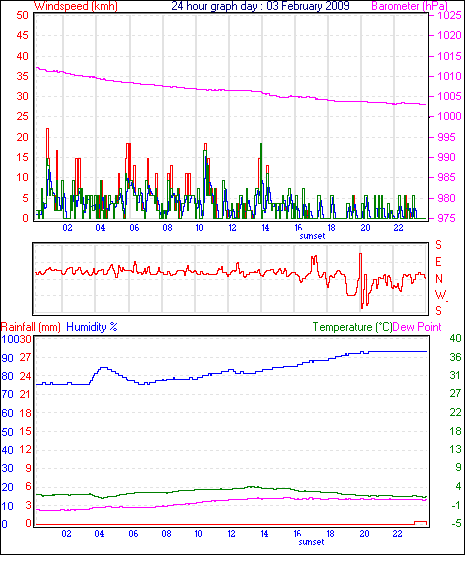Click hour 20 under the windspeed chart

click(365, 228)
